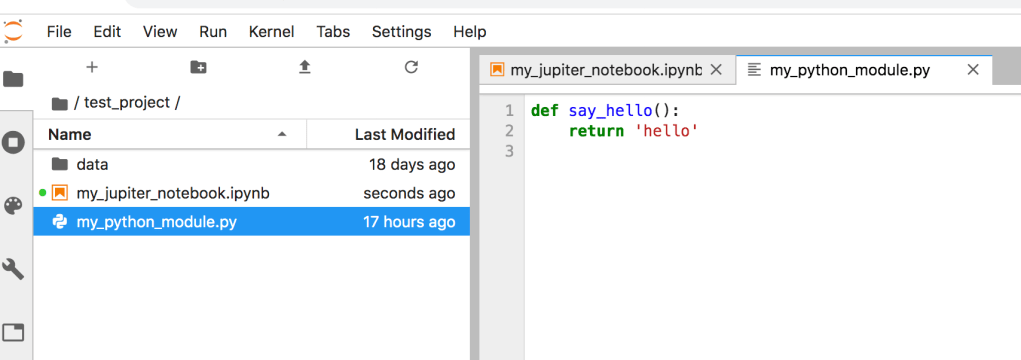Close the my_python_module.py tab
The height and width of the screenshot is (360, 1021).
click(x=973, y=70)
